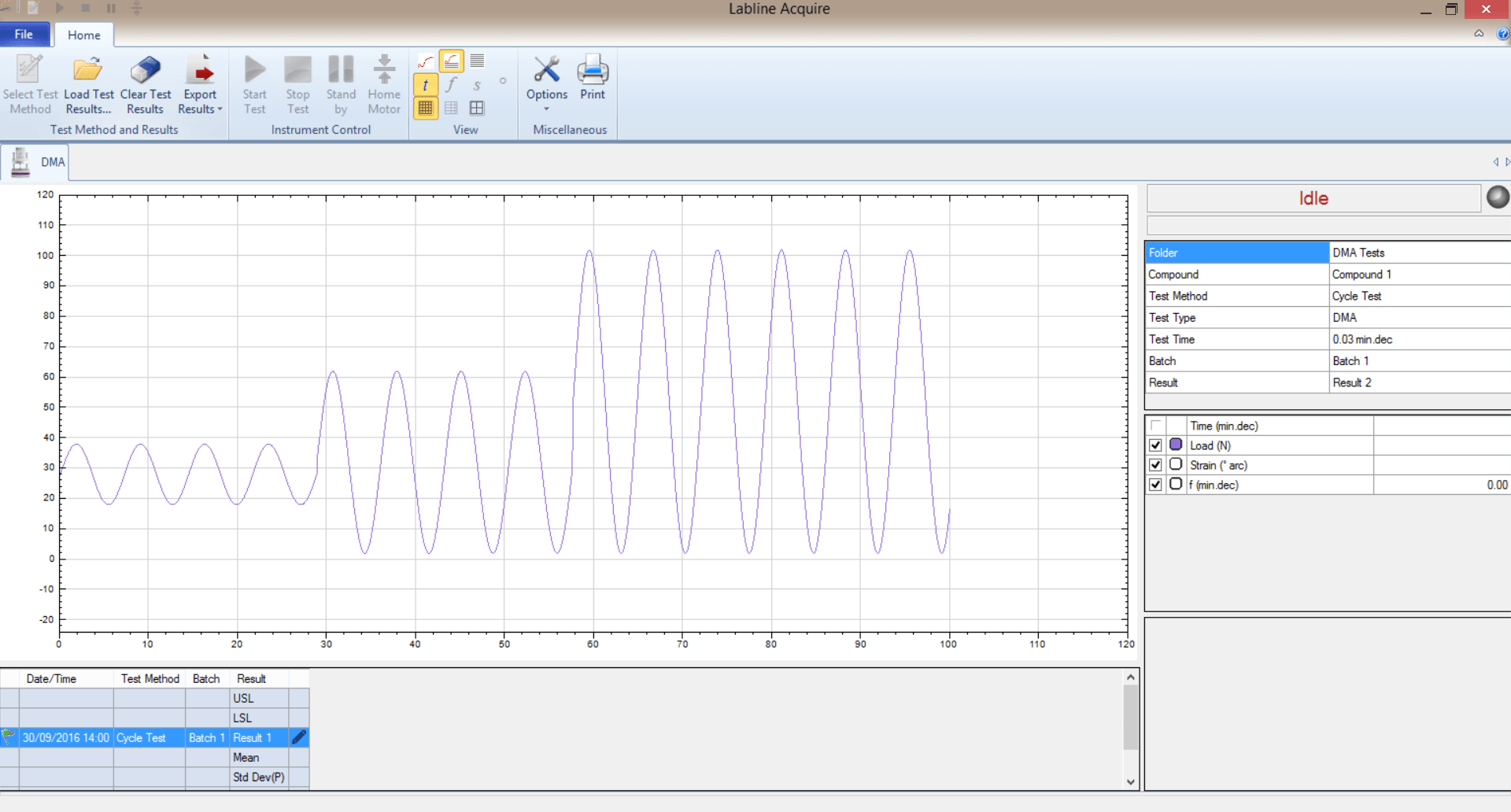Click the Load Test Results button
This screenshot has height=812, width=1511.
[x=88, y=83]
